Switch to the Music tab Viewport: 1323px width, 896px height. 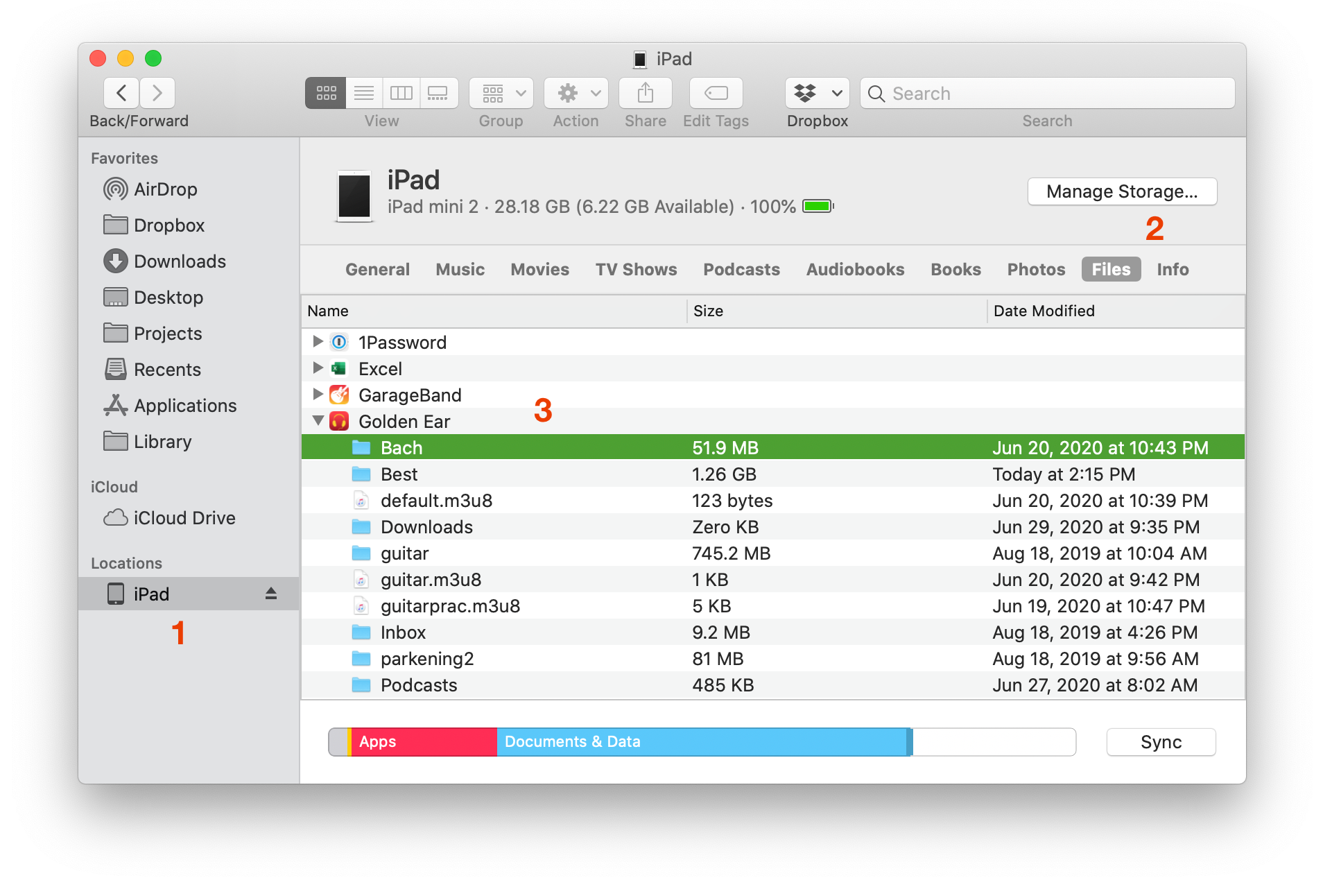click(460, 269)
